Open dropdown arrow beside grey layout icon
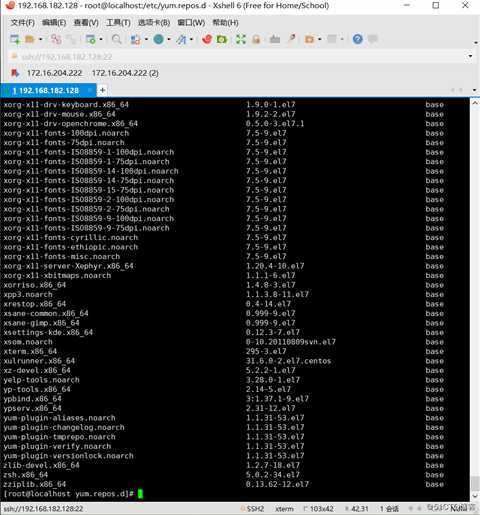The height and width of the screenshot is (515, 480). point(342,39)
